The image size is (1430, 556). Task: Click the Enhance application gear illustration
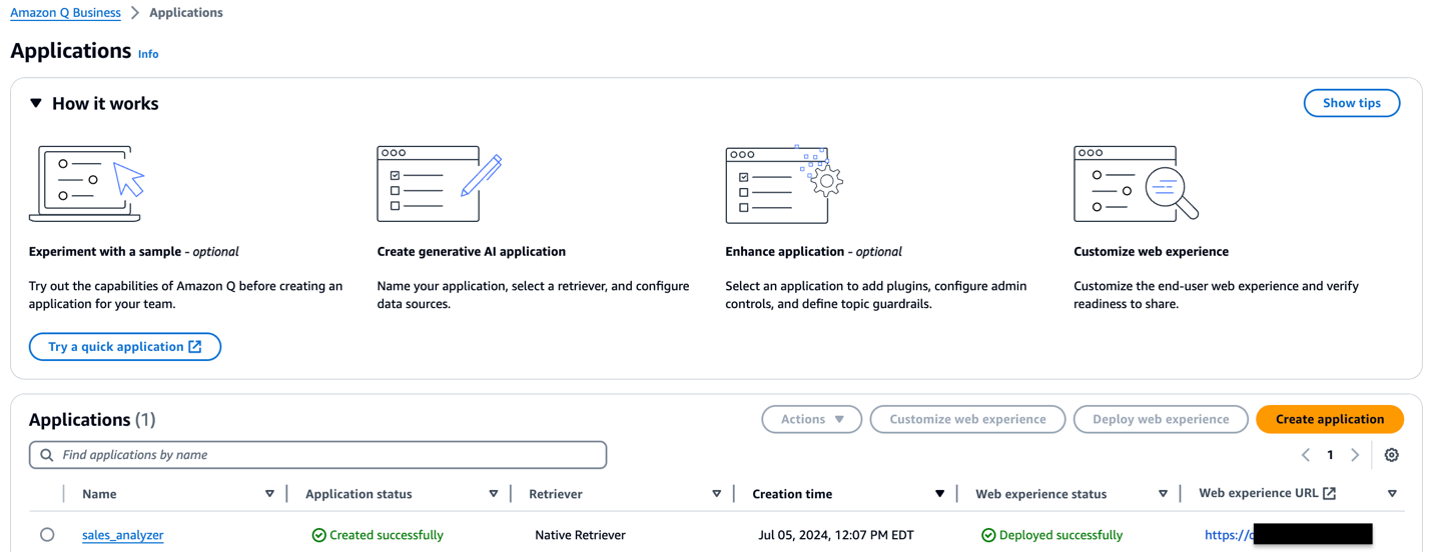click(x=784, y=183)
